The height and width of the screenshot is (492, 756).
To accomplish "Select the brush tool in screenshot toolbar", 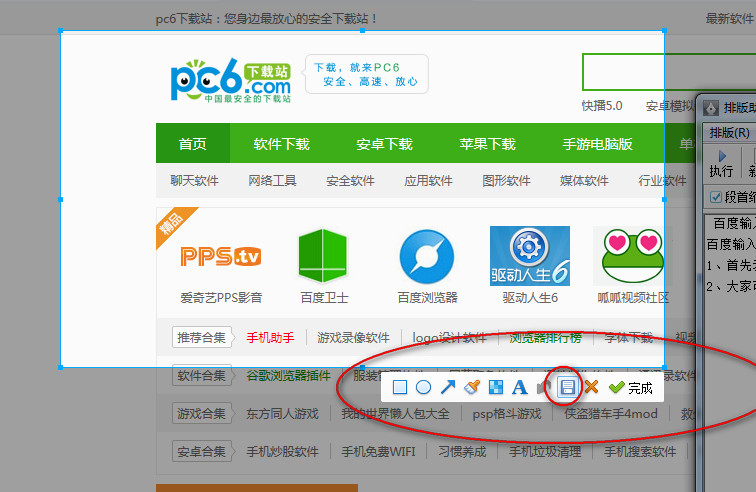I will point(472,387).
